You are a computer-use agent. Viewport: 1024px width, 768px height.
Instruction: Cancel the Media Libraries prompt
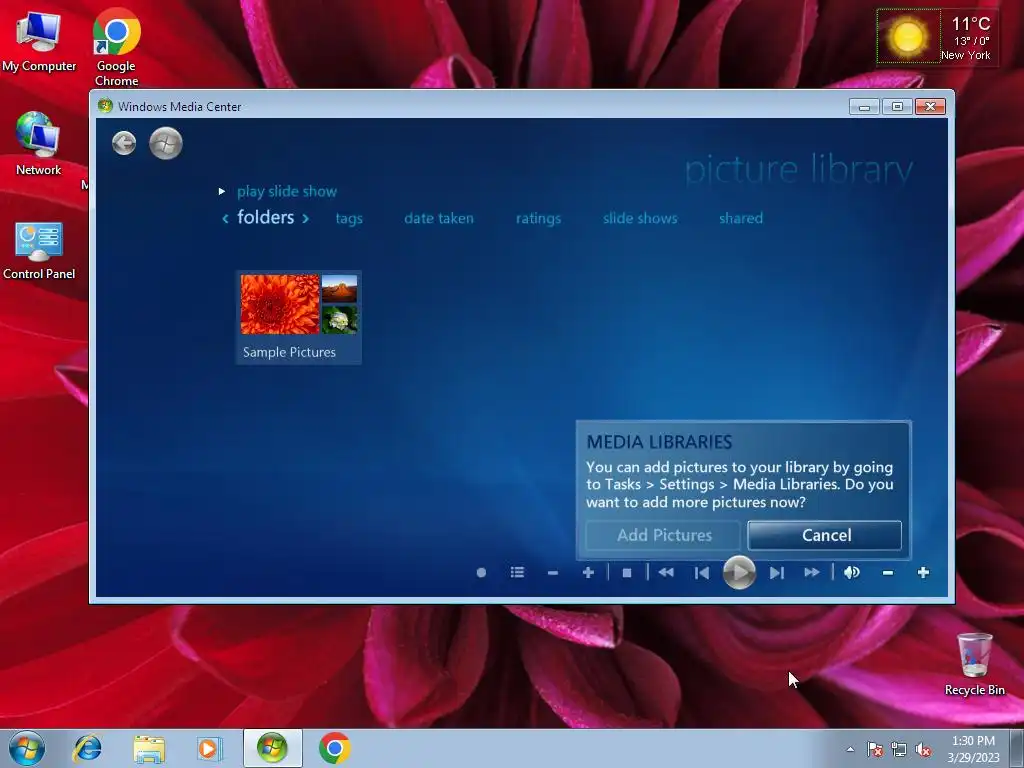825,536
